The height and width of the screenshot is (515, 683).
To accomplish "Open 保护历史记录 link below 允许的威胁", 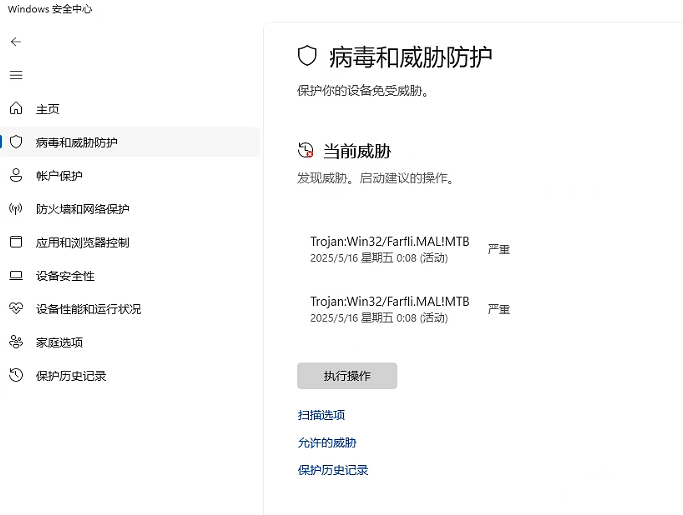I will [x=333, y=470].
